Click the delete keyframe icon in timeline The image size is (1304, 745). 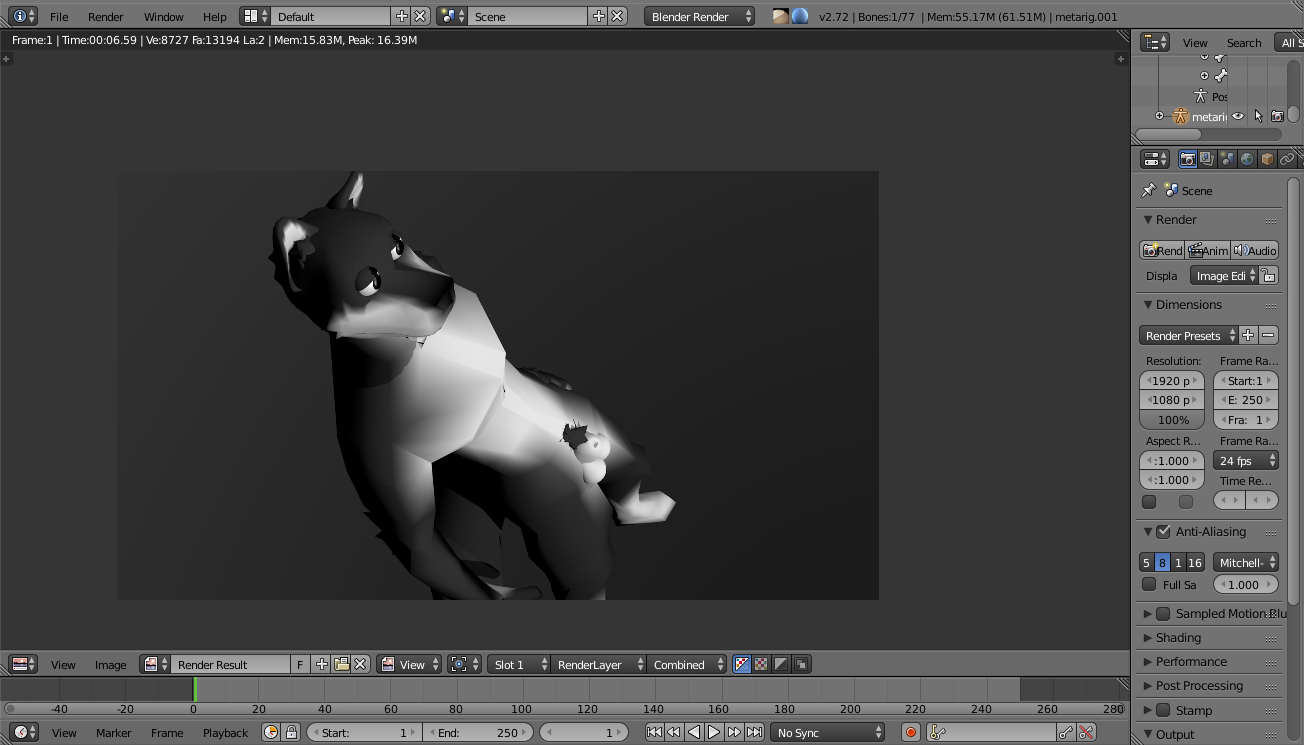[1086, 732]
